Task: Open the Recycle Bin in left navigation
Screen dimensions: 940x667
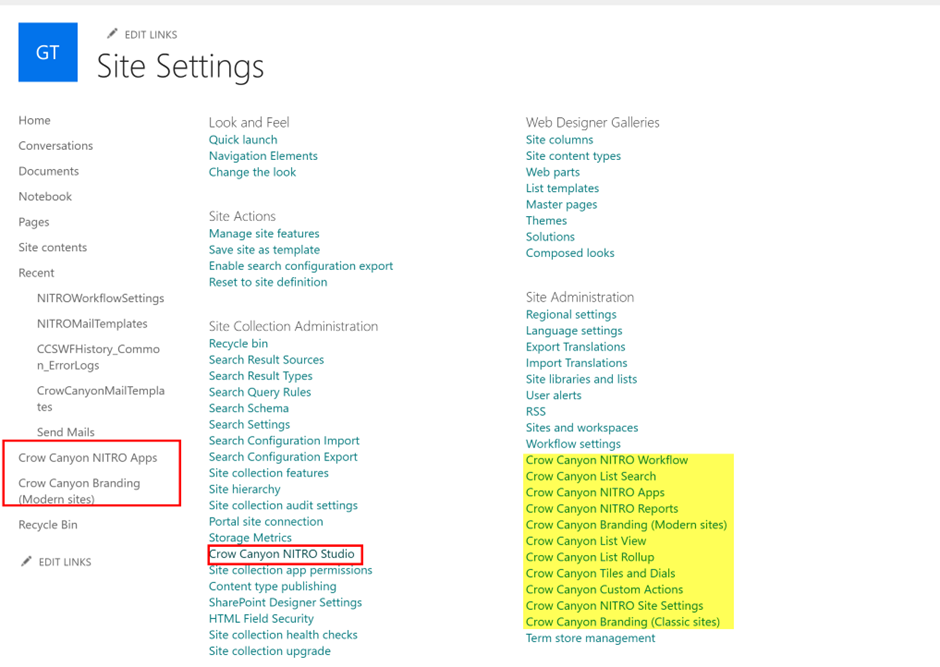Action: pyautogui.click(x=48, y=524)
